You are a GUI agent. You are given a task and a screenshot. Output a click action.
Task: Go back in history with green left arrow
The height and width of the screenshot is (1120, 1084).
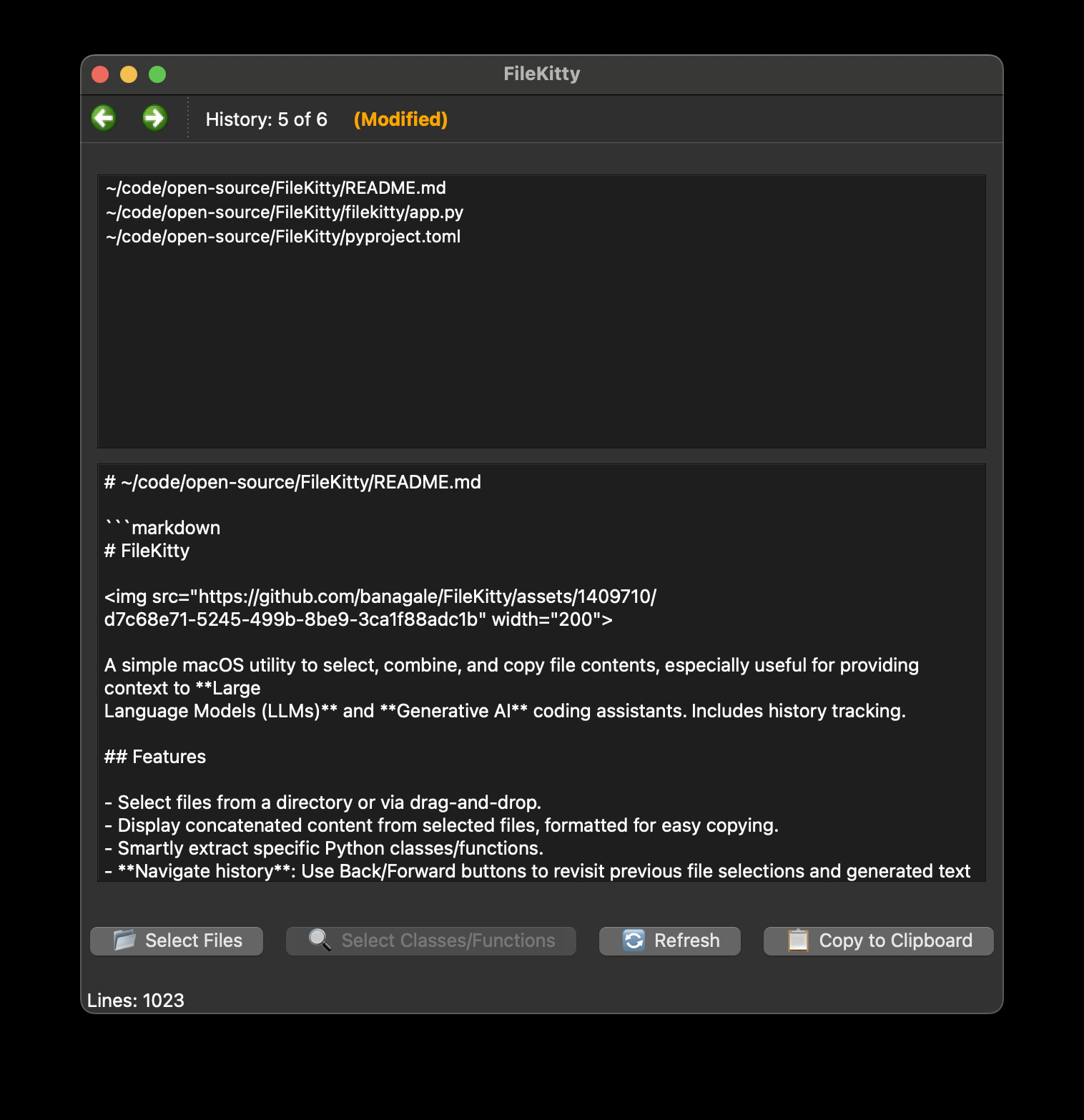click(104, 118)
